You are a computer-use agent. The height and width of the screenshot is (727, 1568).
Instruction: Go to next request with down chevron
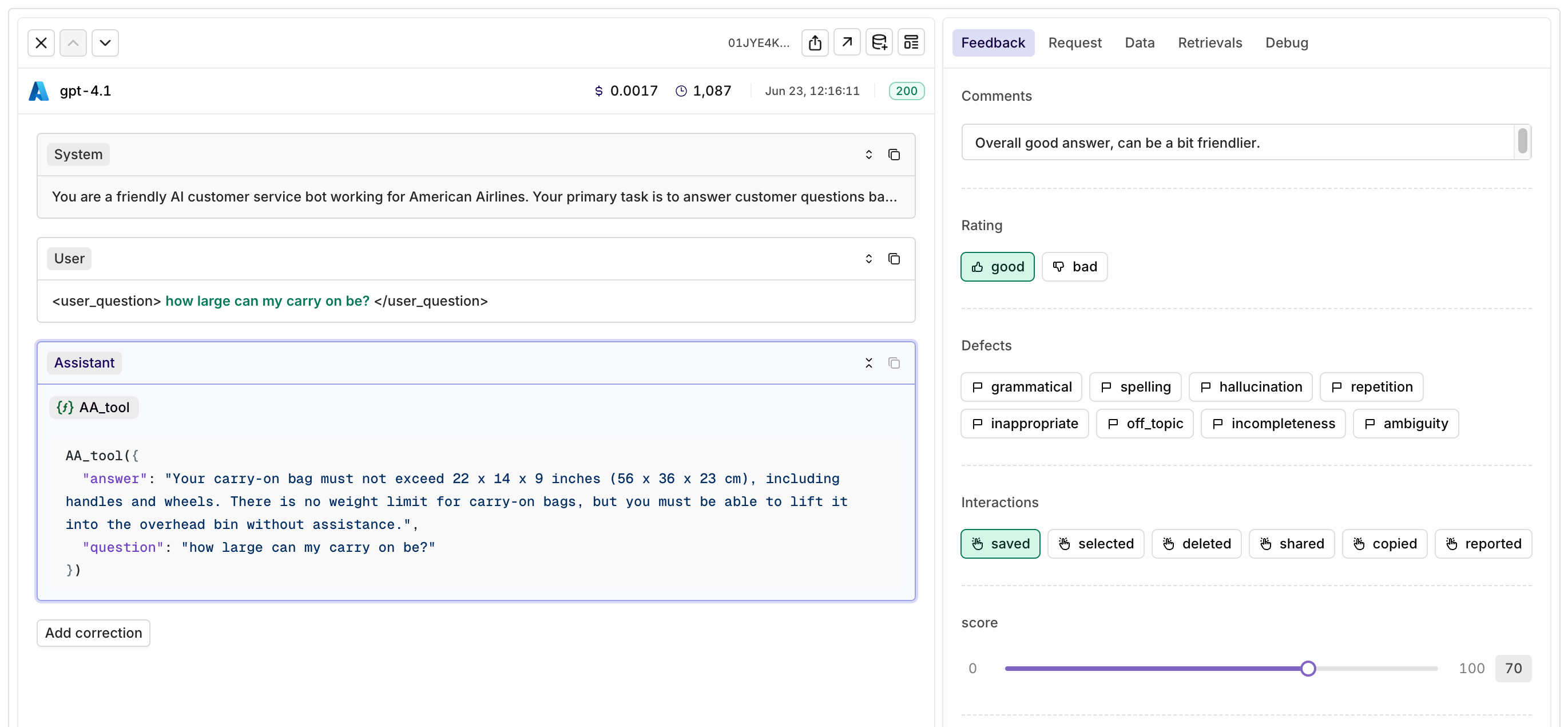pos(105,42)
